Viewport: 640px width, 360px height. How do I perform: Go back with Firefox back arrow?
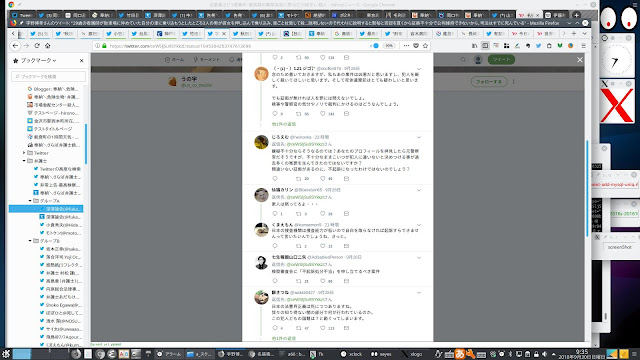click(16, 46)
